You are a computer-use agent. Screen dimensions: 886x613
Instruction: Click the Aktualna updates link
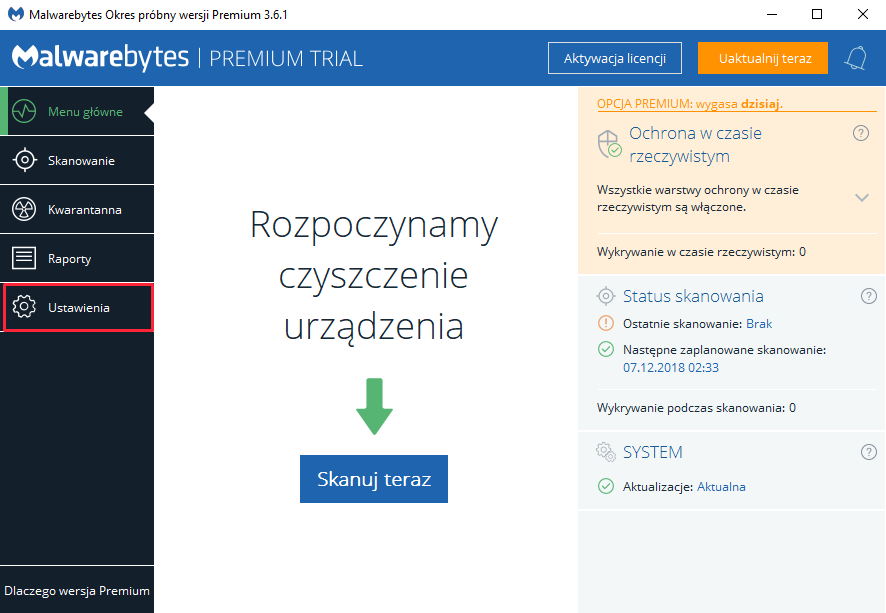(x=721, y=486)
